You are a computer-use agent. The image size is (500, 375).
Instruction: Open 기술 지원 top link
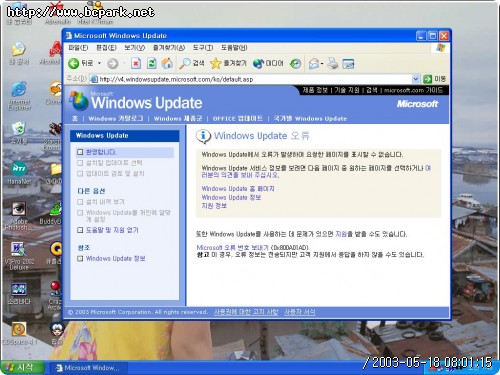pos(347,90)
